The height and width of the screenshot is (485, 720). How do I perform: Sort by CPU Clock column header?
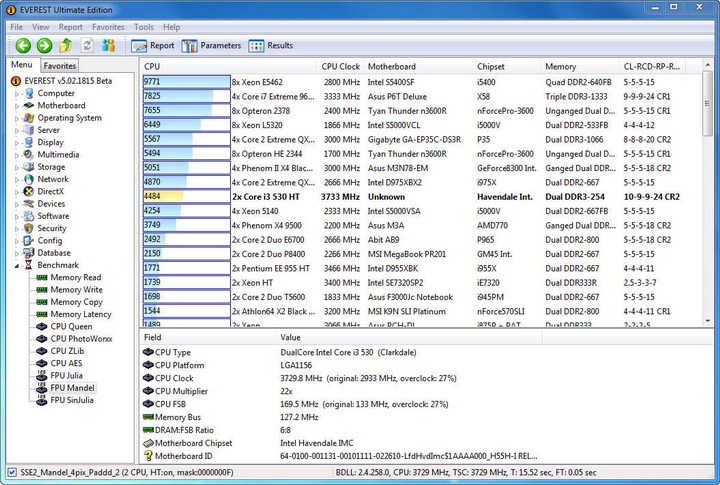[340, 67]
